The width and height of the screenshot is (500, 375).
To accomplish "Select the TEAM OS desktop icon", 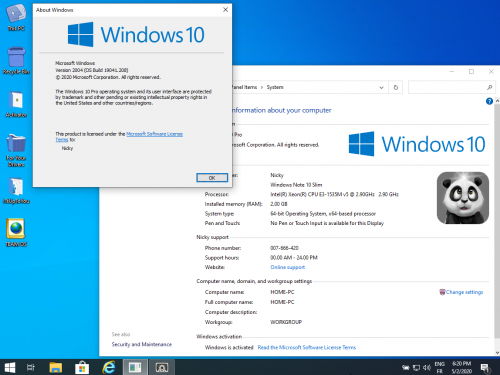I will click(x=16, y=233).
